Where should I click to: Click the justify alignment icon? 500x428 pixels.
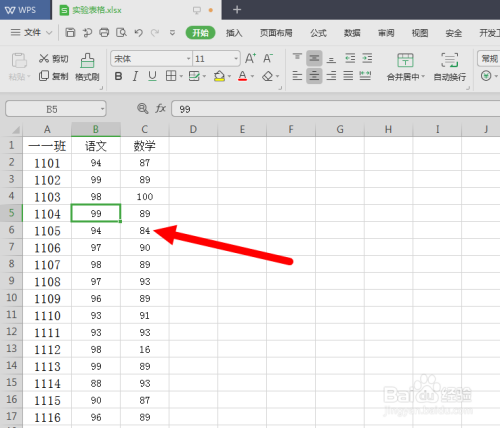pos(348,76)
